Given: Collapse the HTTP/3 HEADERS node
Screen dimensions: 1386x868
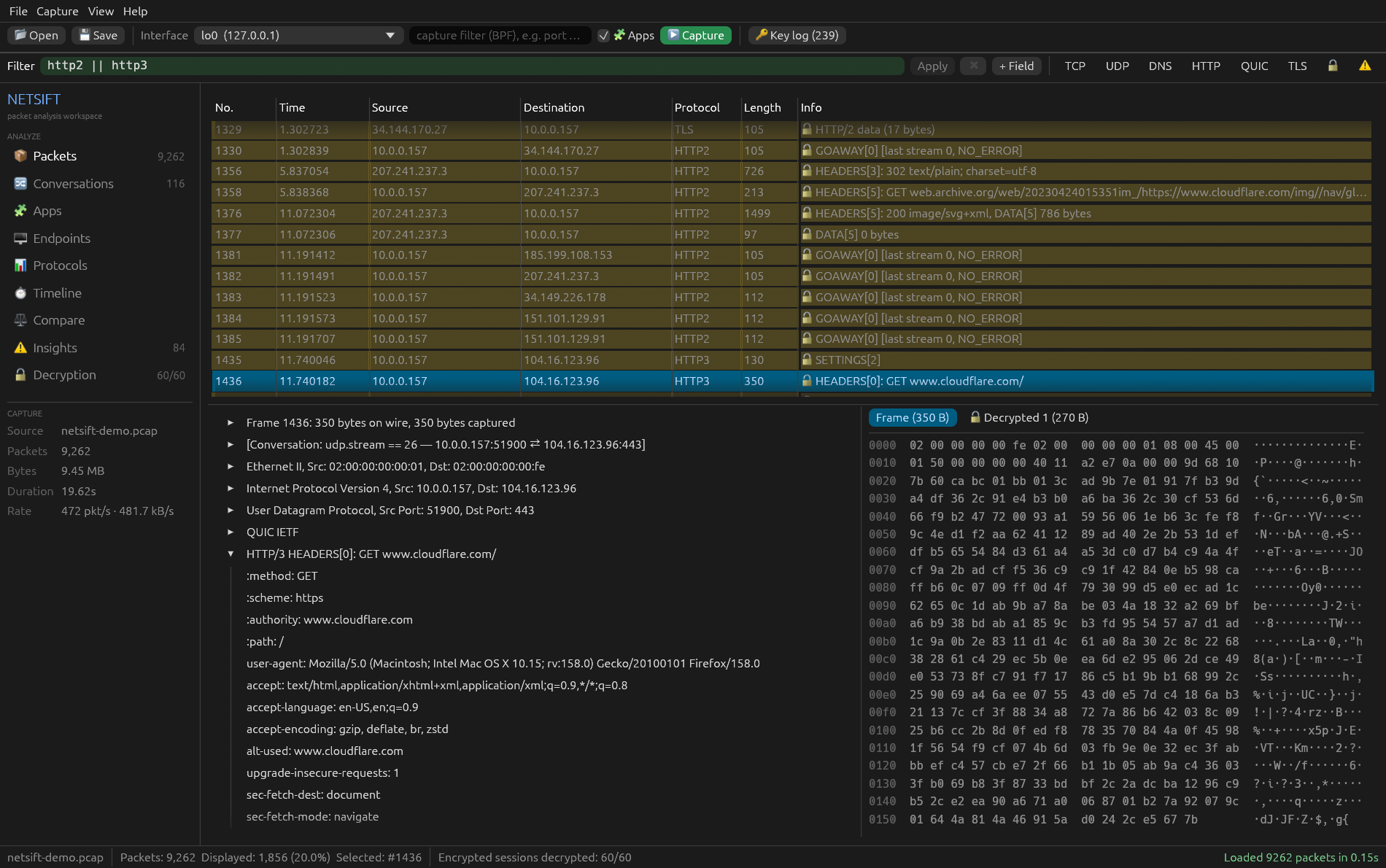Looking at the screenshot, I should coord(231,554).
